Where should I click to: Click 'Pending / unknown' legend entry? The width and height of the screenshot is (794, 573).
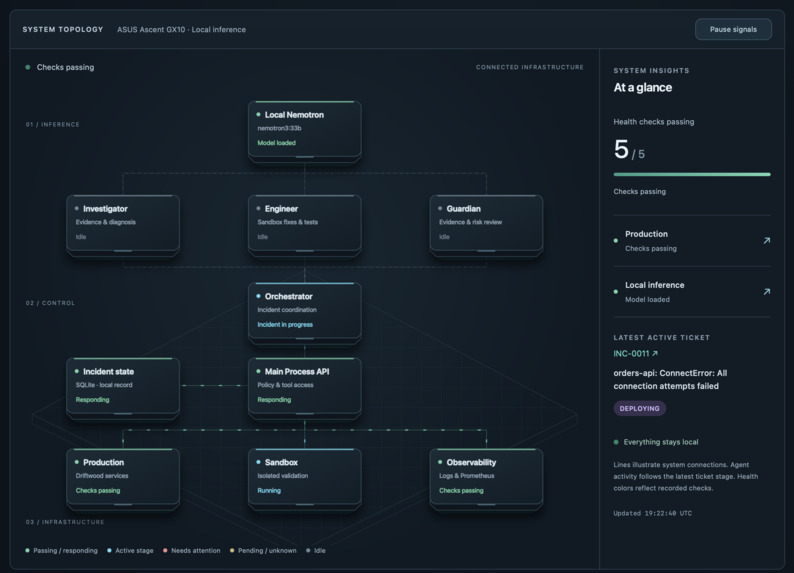pyautogui.click(x=263, y=550)
